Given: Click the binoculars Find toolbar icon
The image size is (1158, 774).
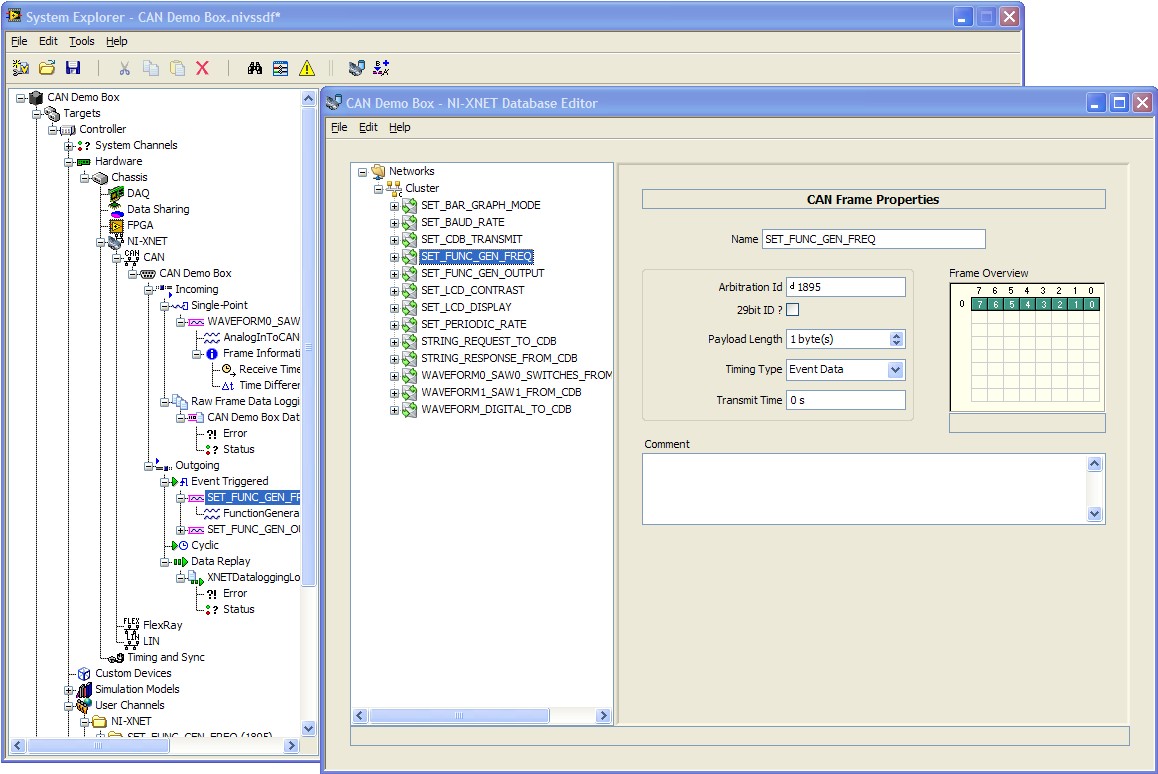Looking at the screenshot, I should coord(255,68).
